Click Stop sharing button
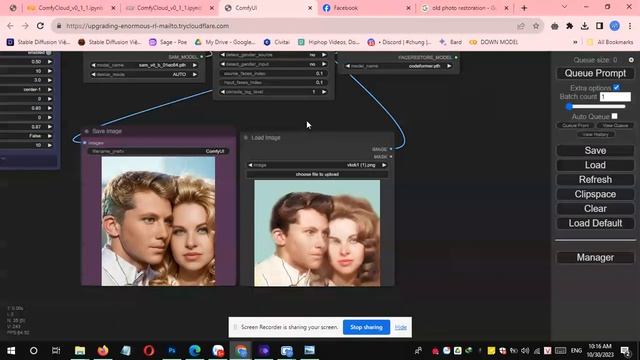The width and height of the screenshot is (640, 360). 366,327
